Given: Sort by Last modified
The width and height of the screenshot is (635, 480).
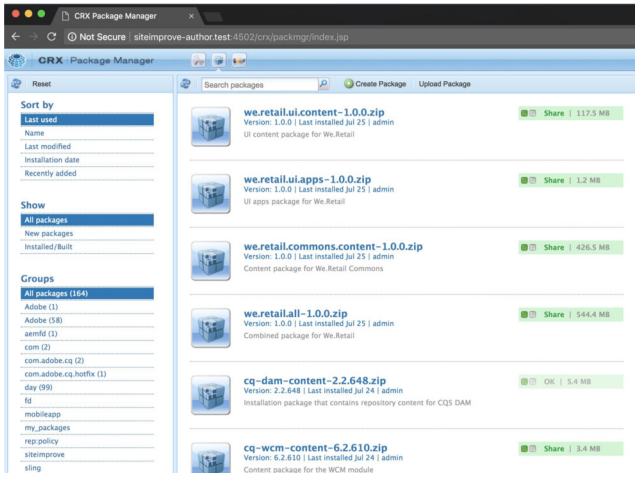Looking at the screenshot, I should click(87, 146).
